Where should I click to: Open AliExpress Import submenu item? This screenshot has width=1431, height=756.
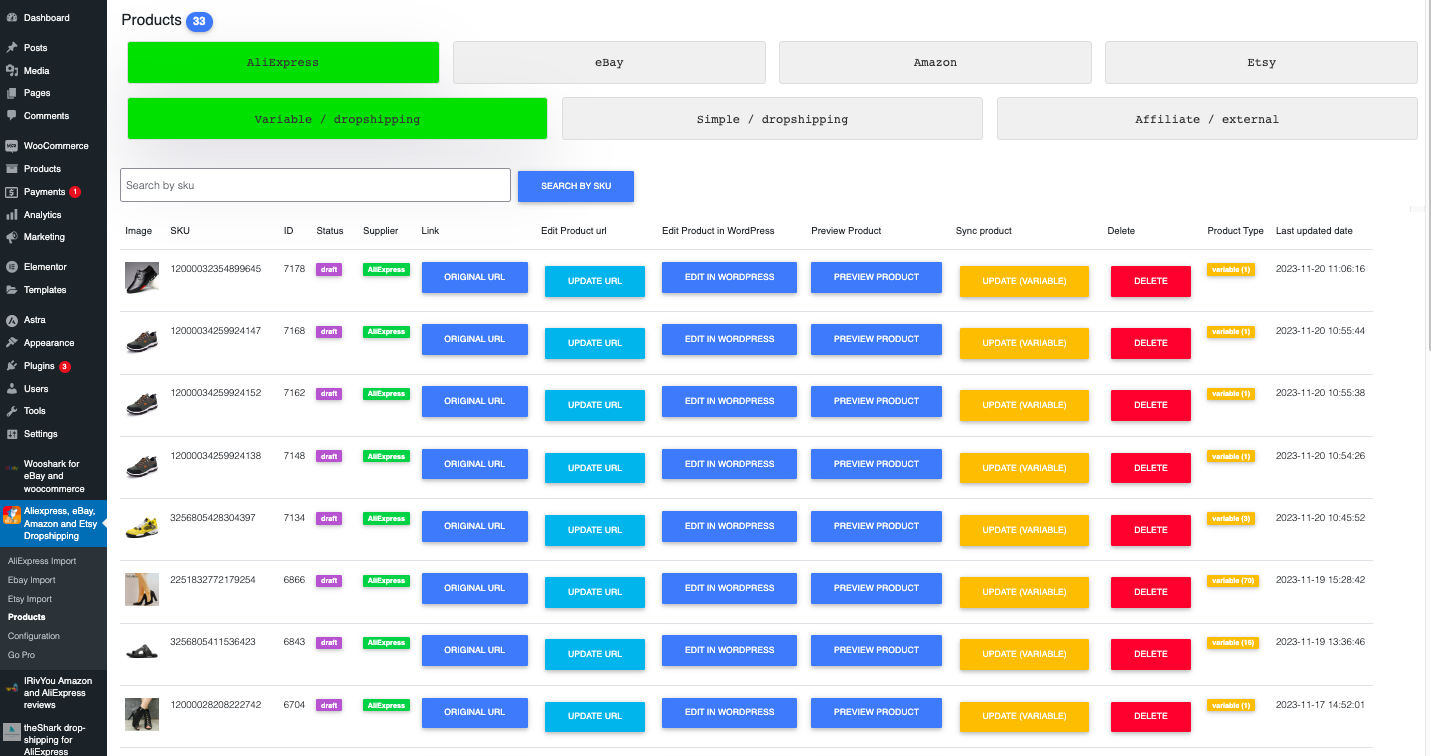pyautogui.click(x=42, y=561)
